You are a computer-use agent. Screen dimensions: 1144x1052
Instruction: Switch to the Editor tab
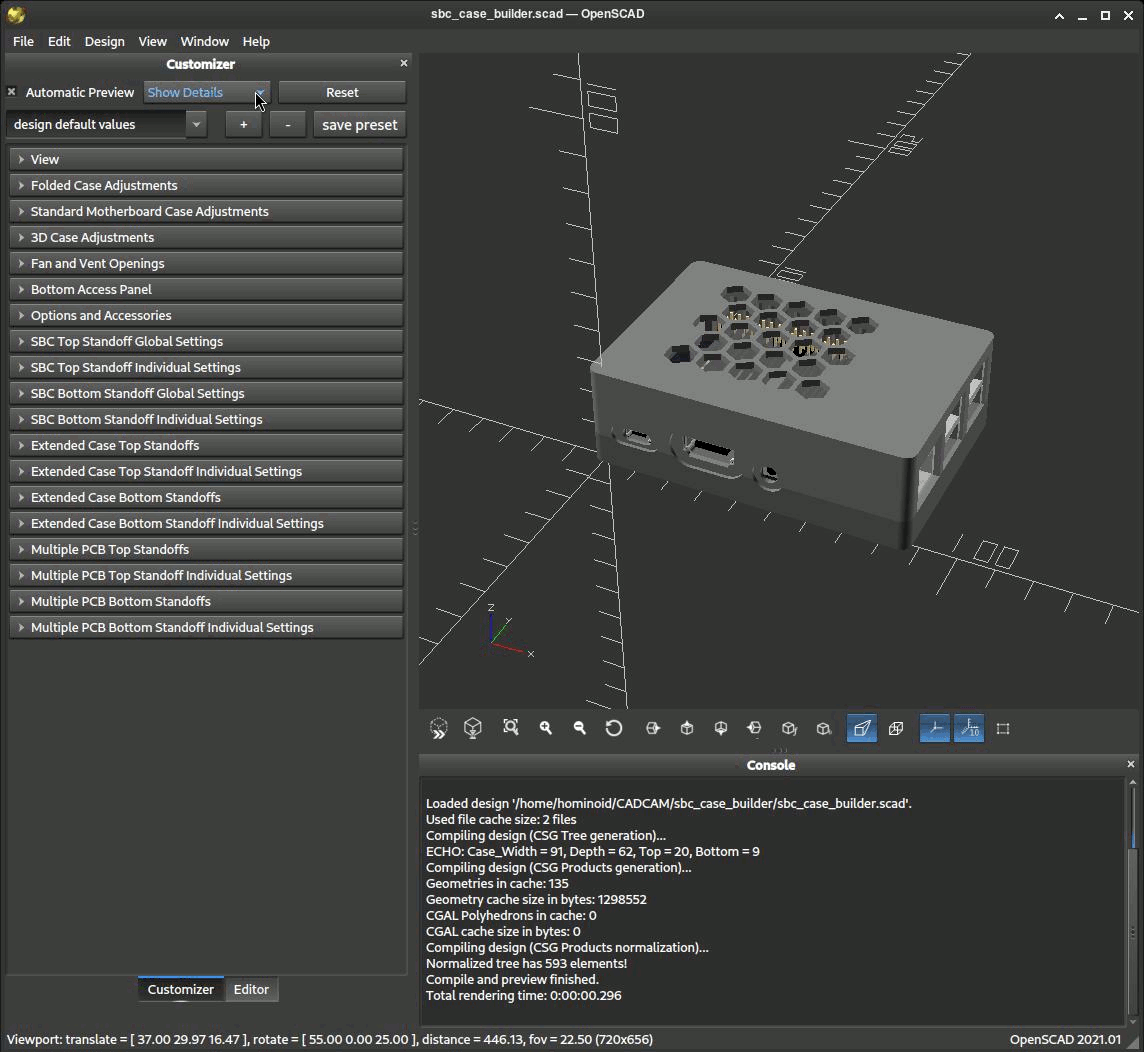(251, 989)
